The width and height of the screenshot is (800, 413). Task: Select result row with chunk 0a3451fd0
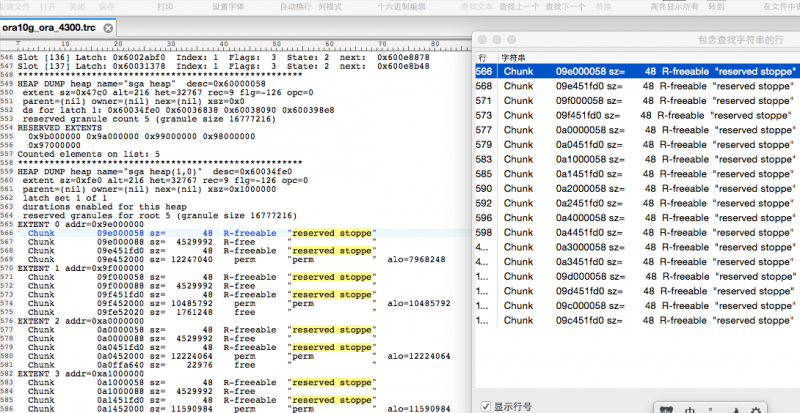(x=638, y=261)
